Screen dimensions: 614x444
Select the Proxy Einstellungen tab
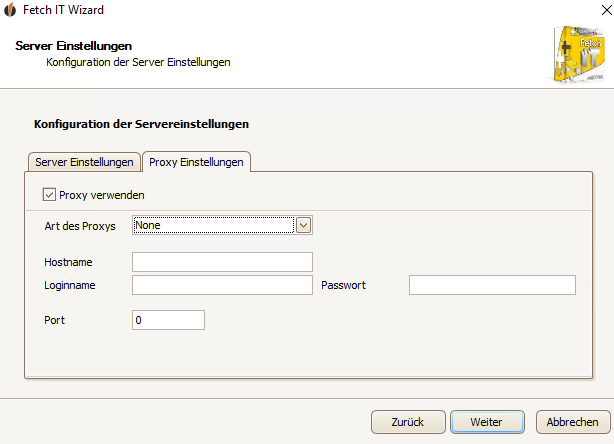196,162
